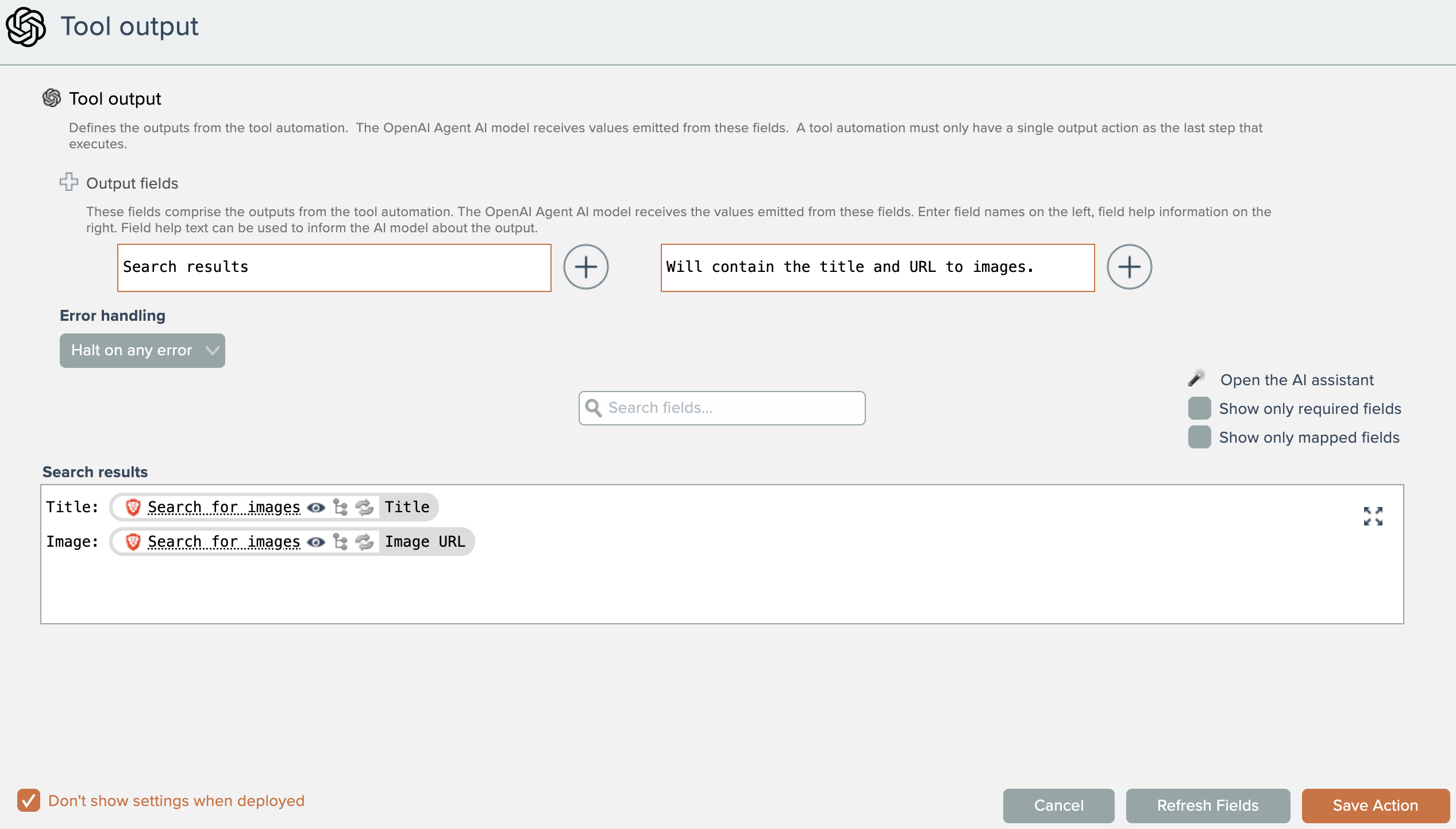This screenshot has height=829, width=1456.
Task: Cancel the tool output dialog
Action: coord(1058,805)
